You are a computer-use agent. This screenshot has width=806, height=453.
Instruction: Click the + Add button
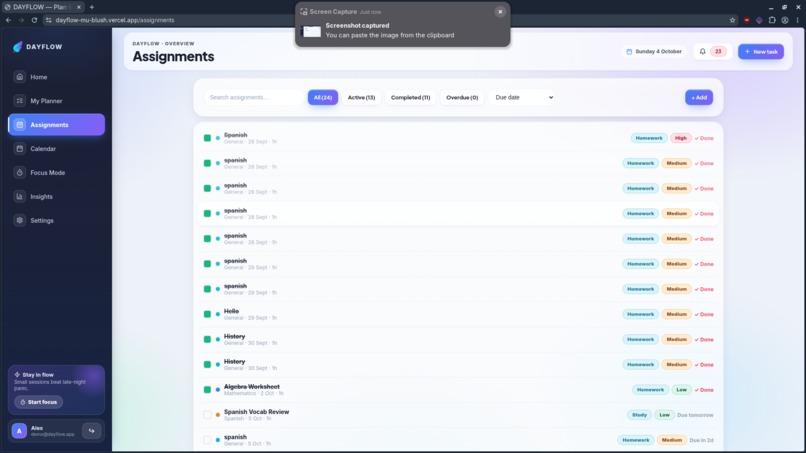(x=699, y=97)
